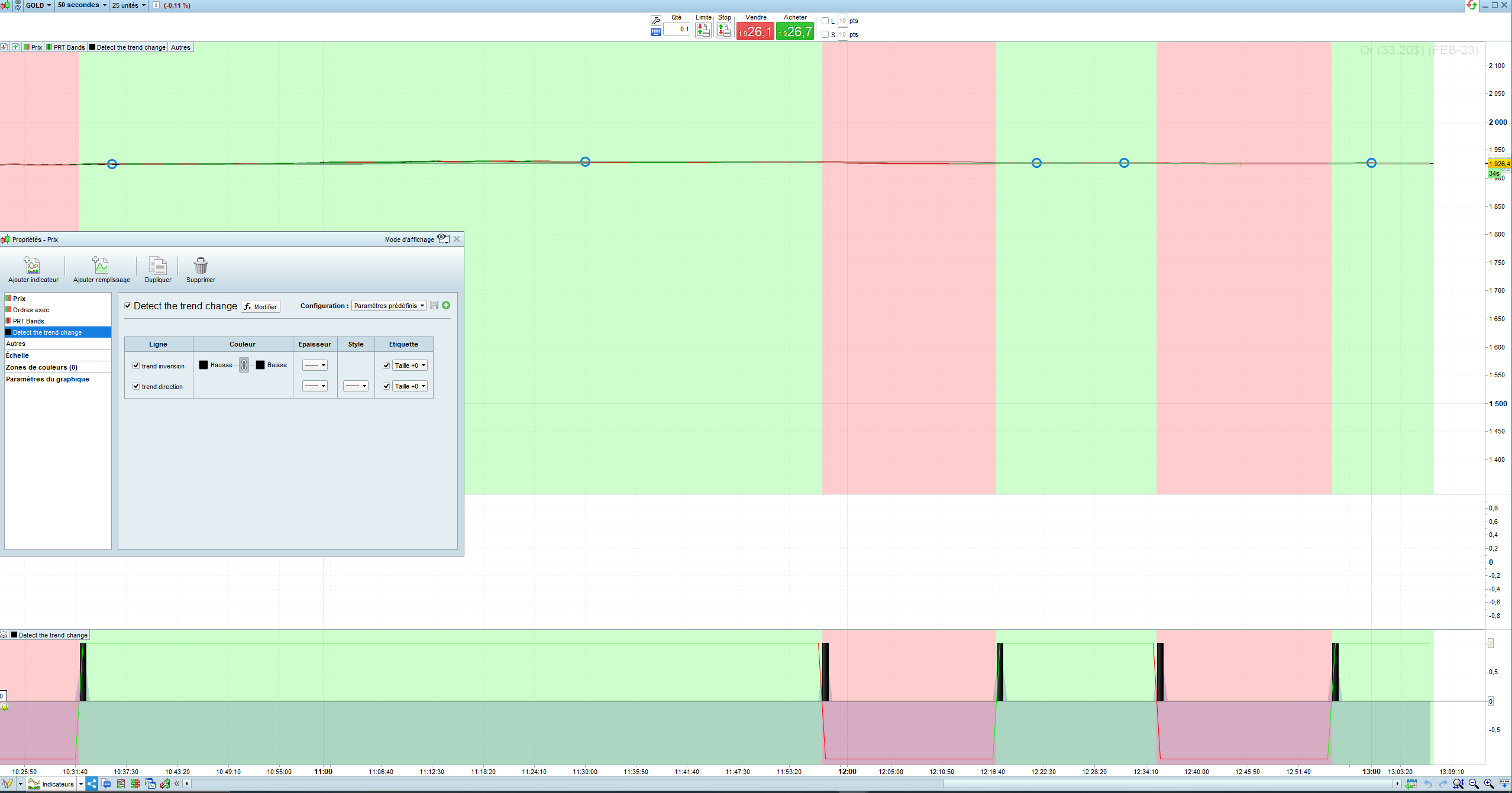Click the green add configuration icon
Viewport: 1512px width, 793px height.
coord(446,305)
